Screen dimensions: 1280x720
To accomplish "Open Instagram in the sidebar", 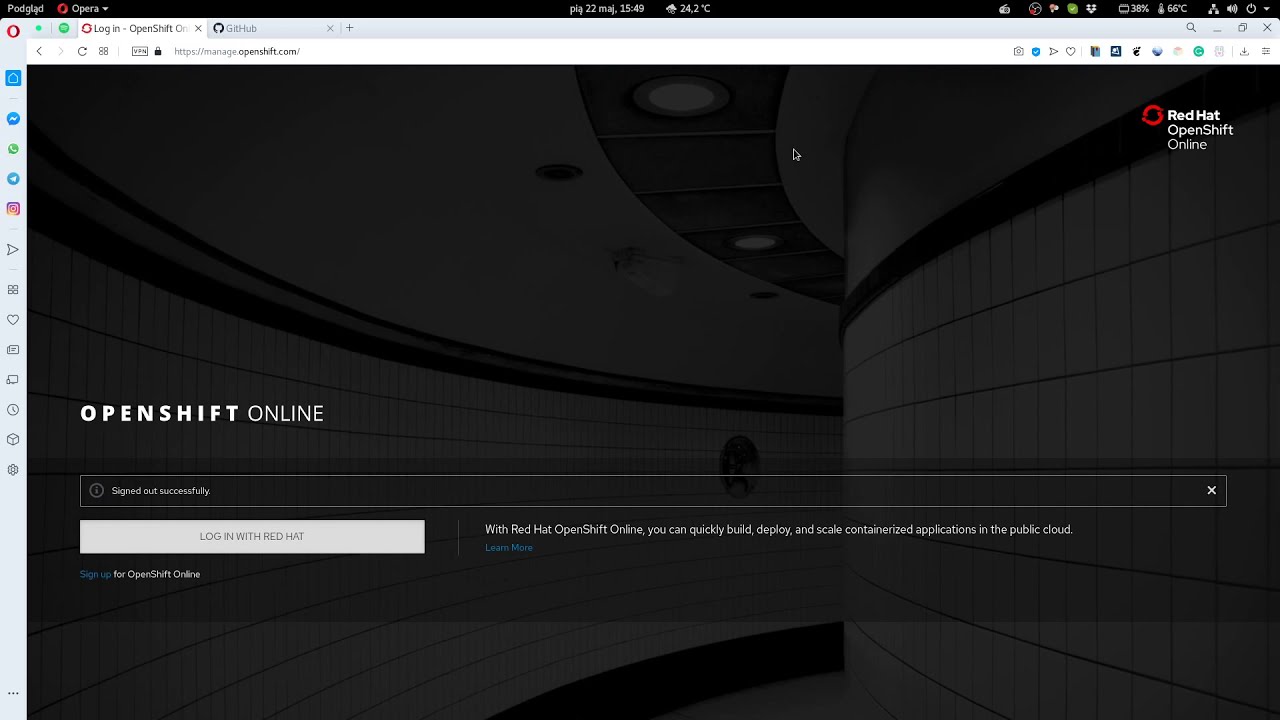I will coord(13,209).
